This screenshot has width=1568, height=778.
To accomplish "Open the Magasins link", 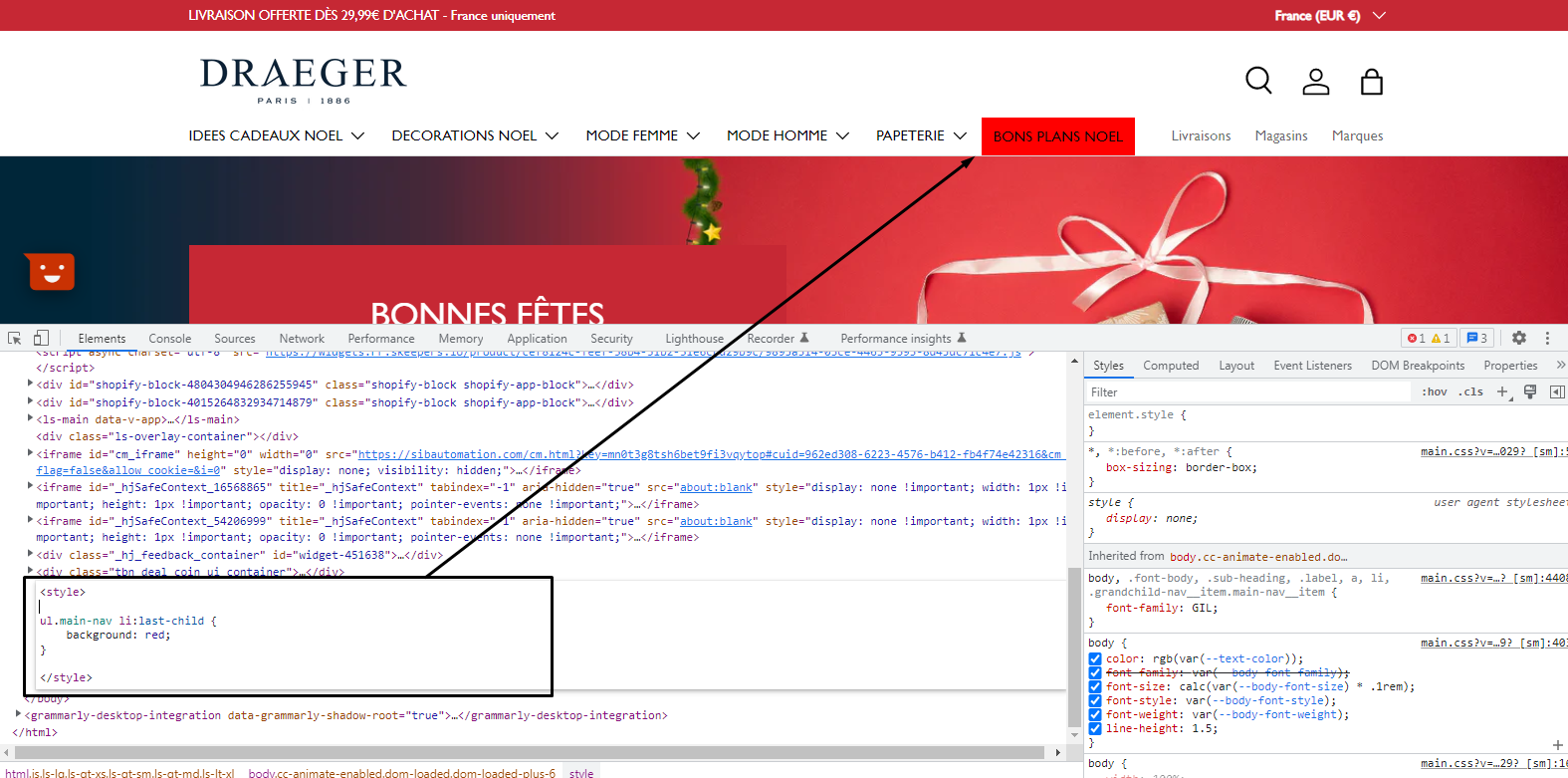I will pyautogui.click(x=1281, y=135).
